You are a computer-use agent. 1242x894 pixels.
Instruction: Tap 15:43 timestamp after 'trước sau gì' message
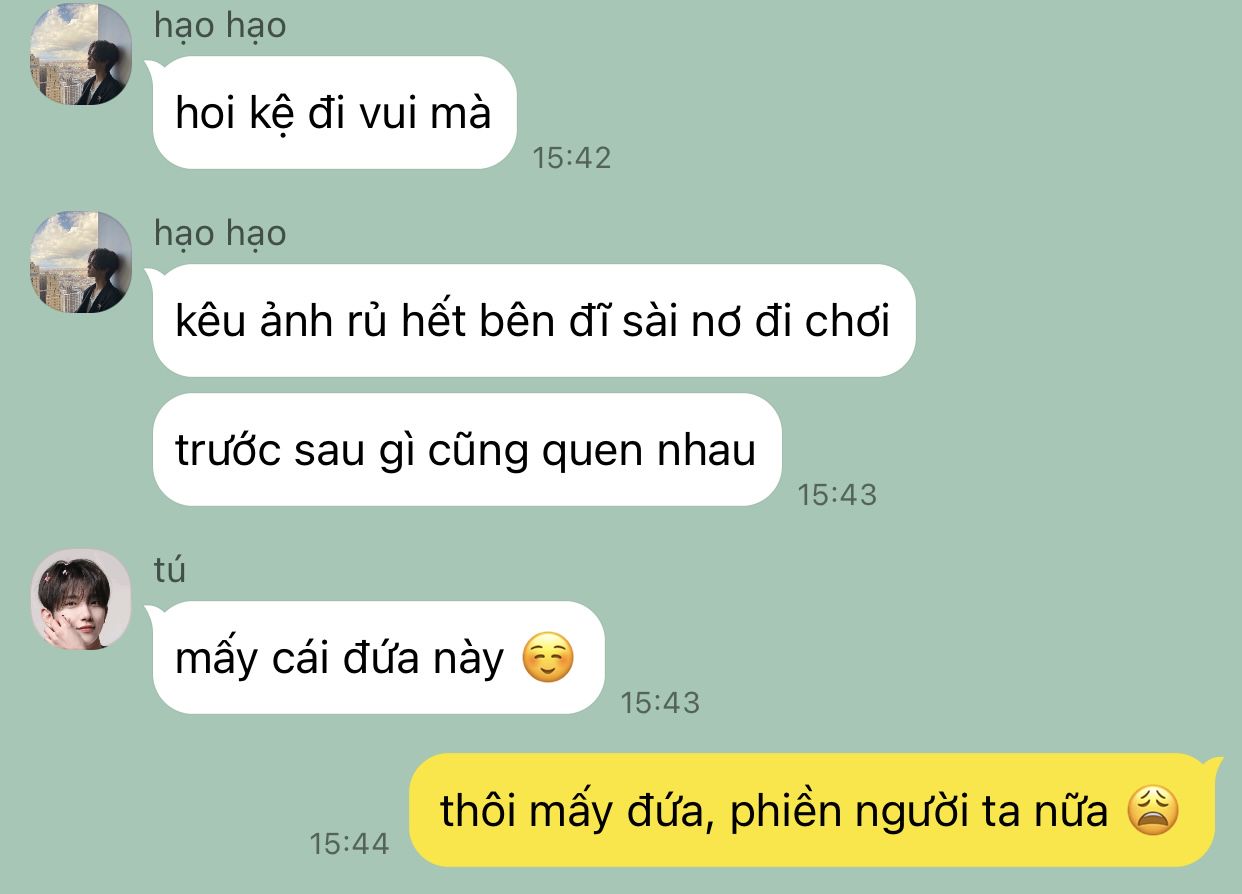tap(837, 495)
